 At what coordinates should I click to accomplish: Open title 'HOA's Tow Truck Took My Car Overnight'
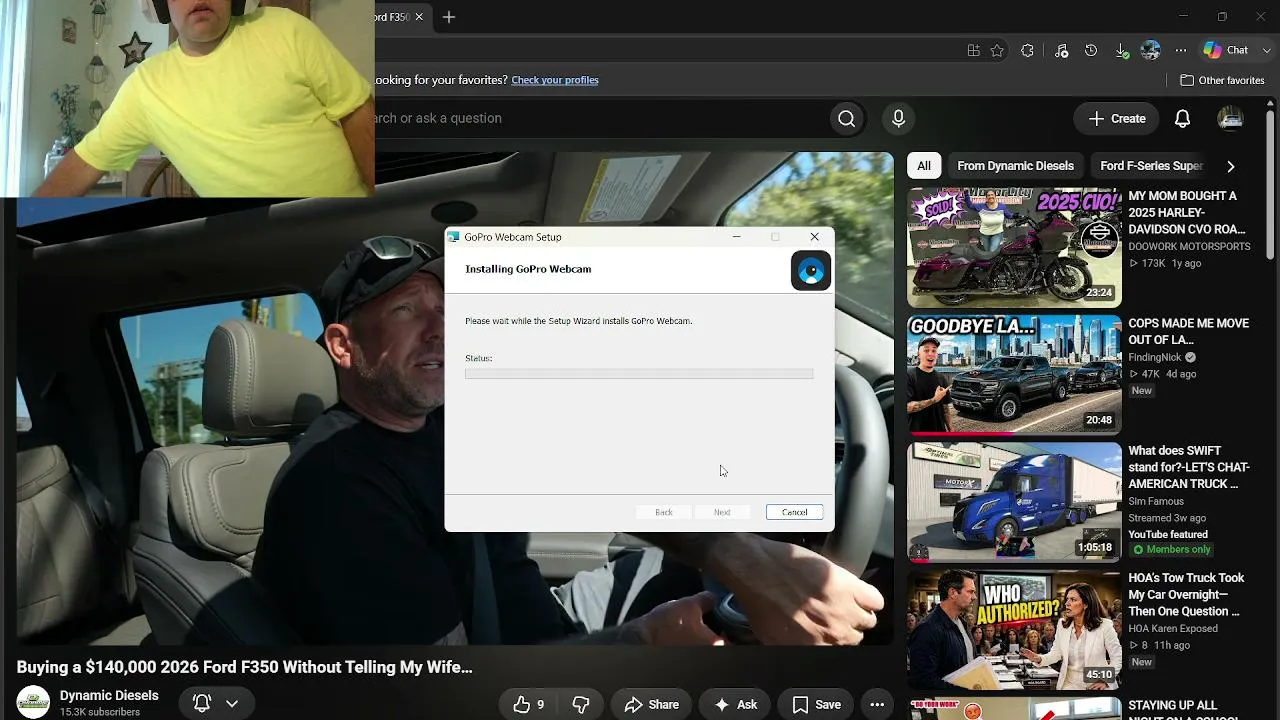pos(1186,594)
